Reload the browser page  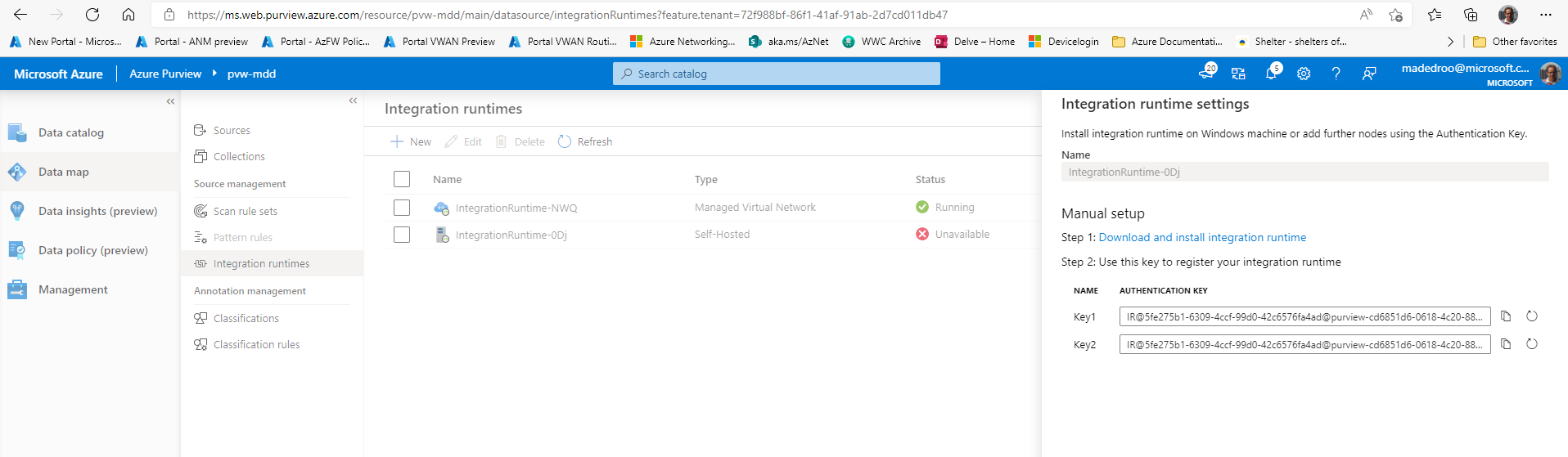(x=92, y=15)
